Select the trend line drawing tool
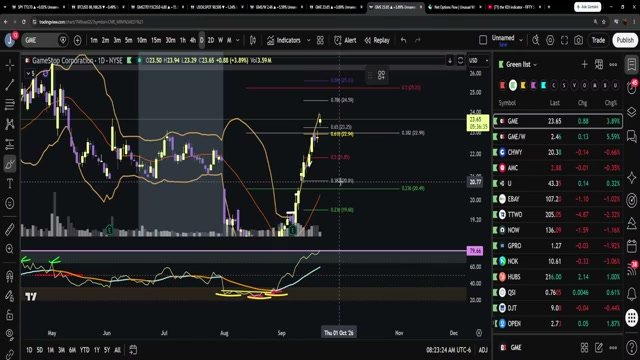The width and height of the screenshot is (640, 360). 10,84
